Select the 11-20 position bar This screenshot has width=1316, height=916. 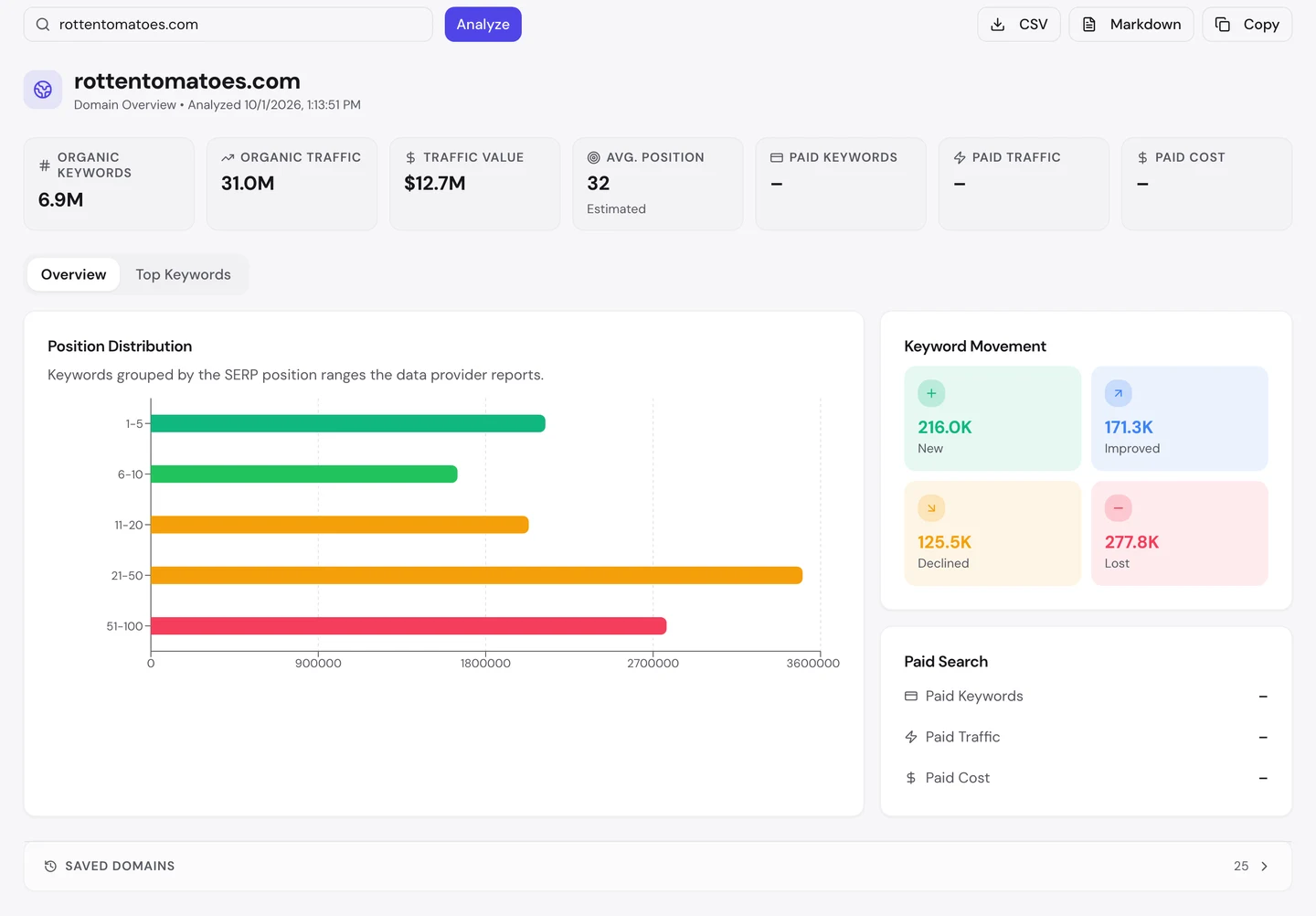click(x=340, y=525)
